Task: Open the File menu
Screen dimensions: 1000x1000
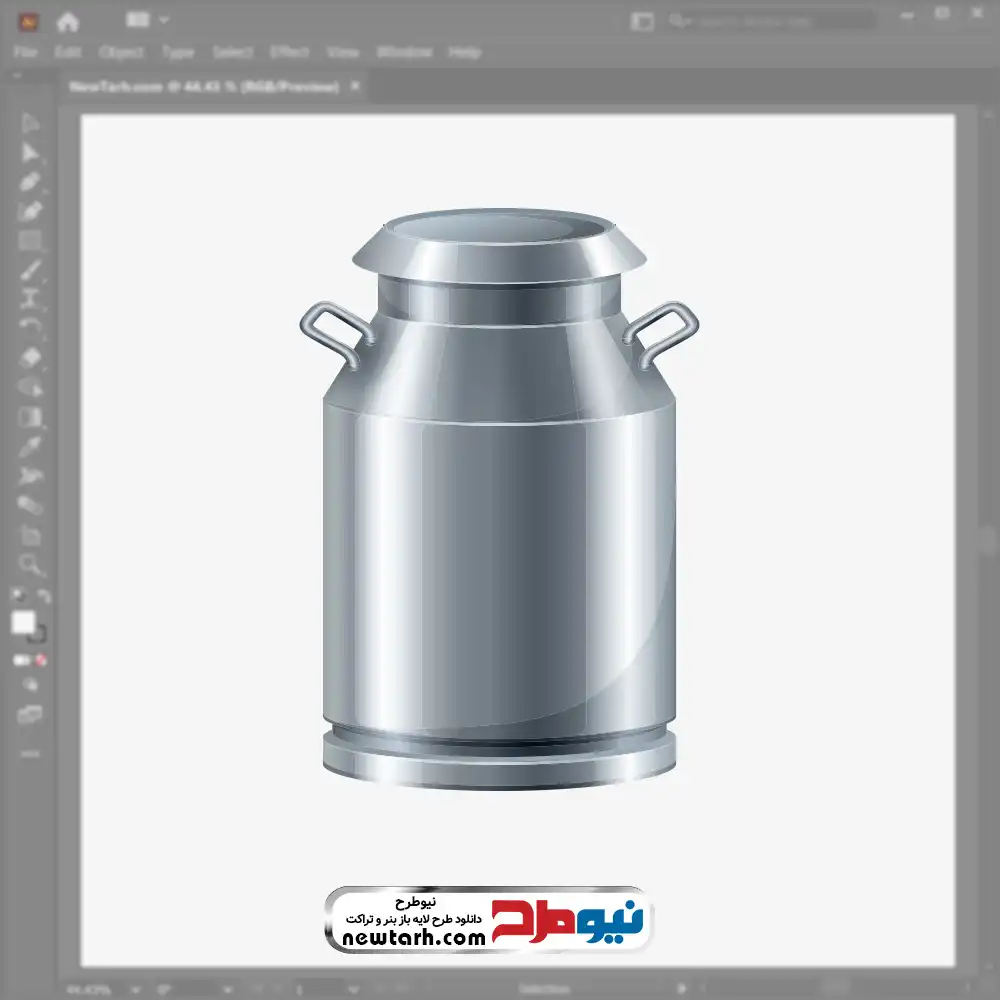Action: (25, 52)
